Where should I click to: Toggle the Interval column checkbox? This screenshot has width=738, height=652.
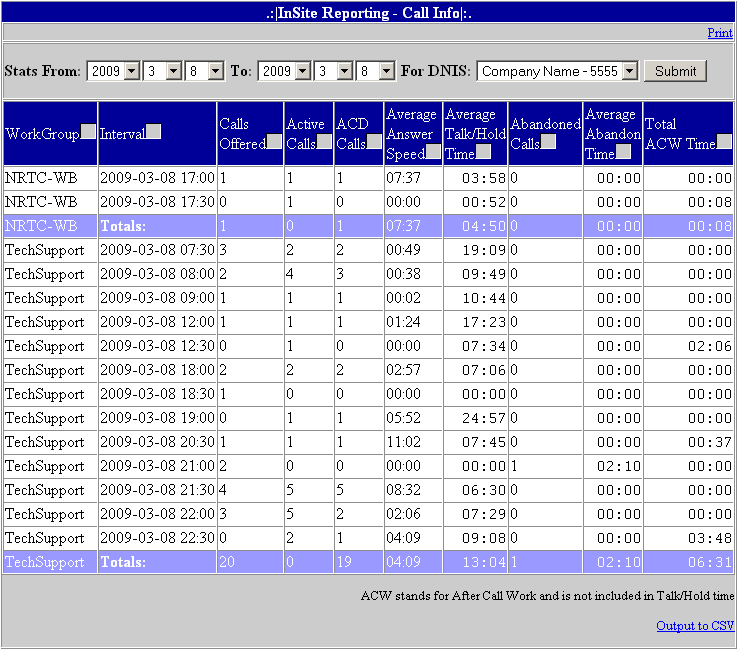point(153,132)
